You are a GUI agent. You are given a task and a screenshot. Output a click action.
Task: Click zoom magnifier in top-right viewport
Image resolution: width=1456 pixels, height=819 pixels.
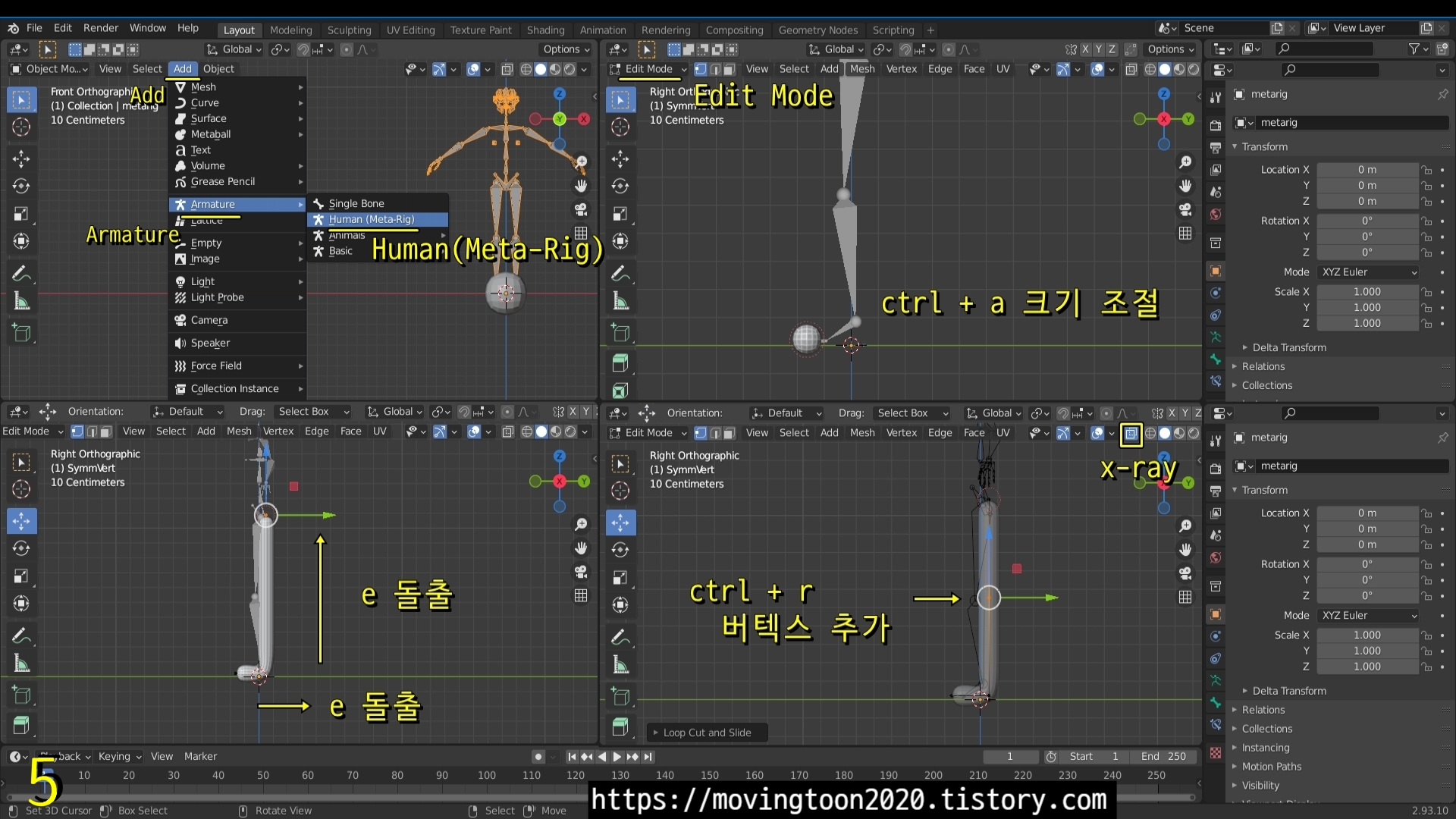point(1185,162)
